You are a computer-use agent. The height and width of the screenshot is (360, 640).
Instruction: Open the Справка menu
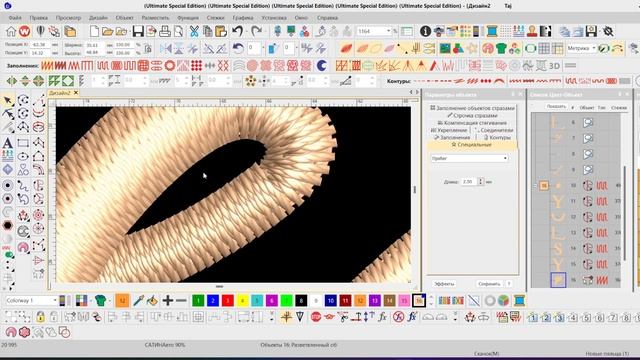point(327,18)
